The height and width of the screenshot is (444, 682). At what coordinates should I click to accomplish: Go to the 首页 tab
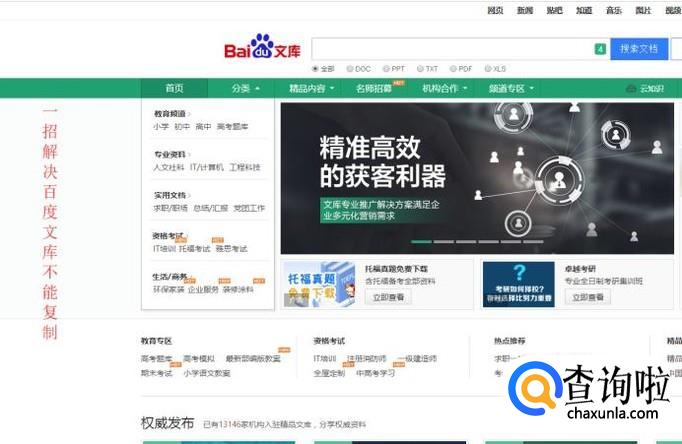pyautogui.click(x=174, y=88)
